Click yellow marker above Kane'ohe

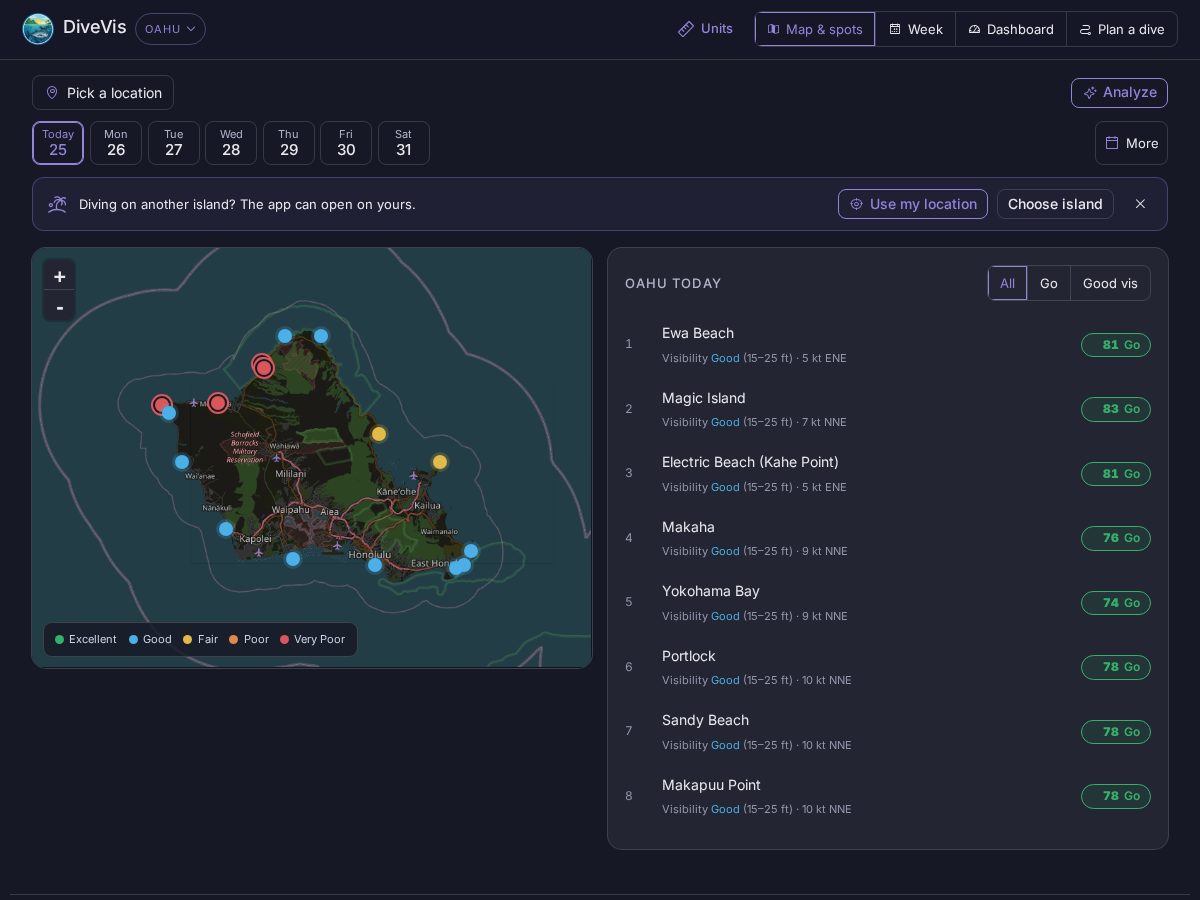[379, 434]
